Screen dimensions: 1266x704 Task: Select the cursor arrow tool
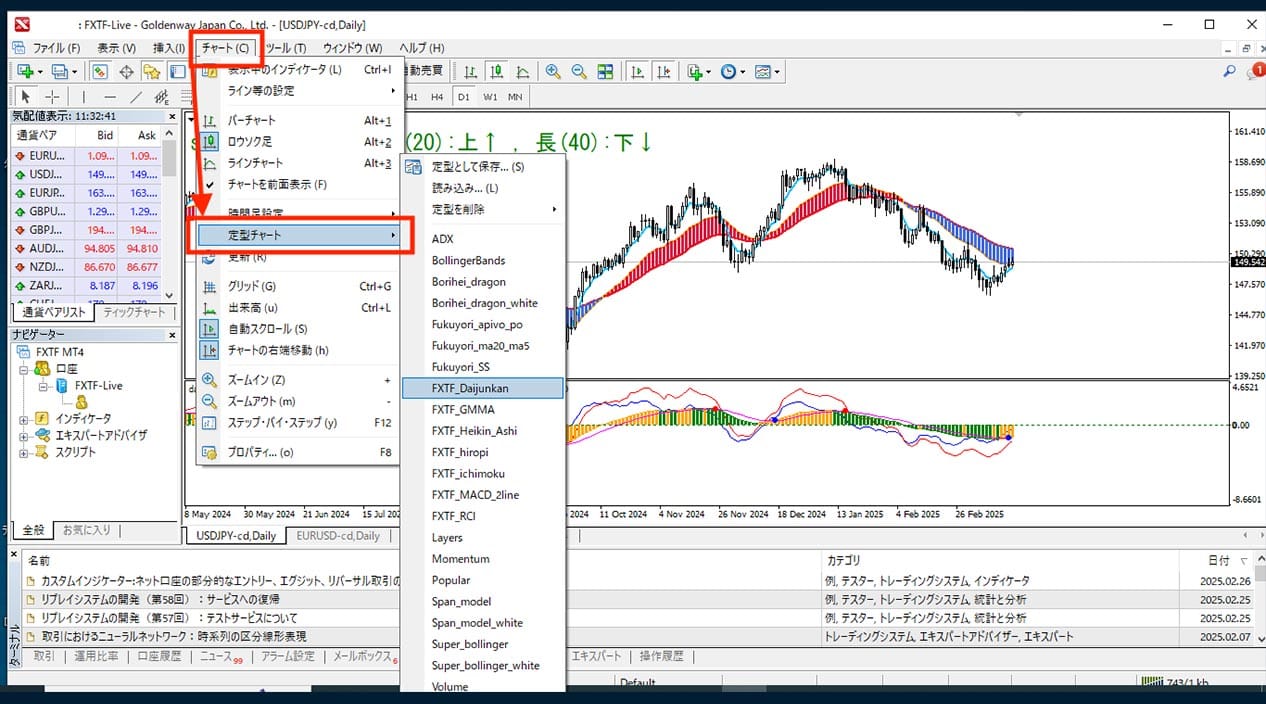point(26,97)
